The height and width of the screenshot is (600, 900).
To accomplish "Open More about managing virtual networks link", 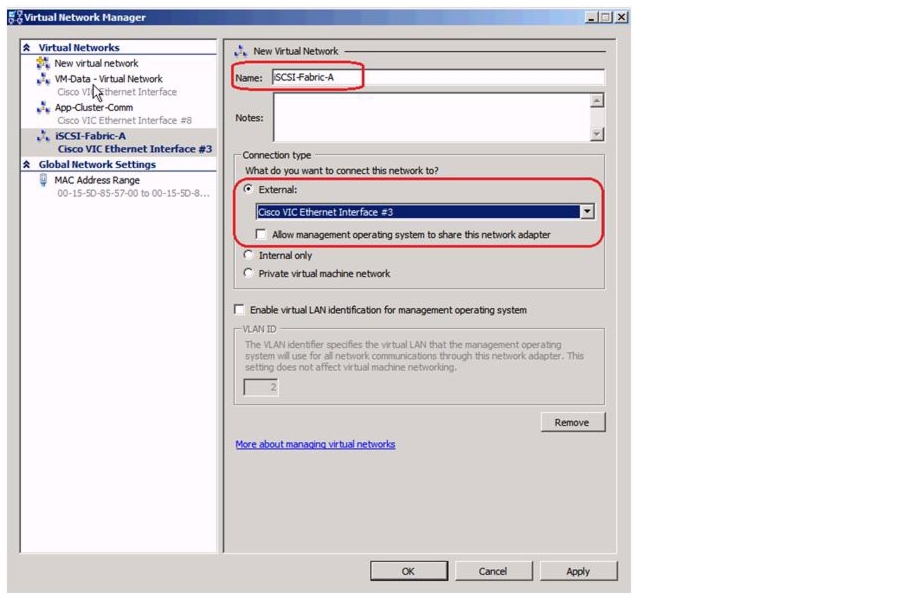I will click(x=315, y=444).
